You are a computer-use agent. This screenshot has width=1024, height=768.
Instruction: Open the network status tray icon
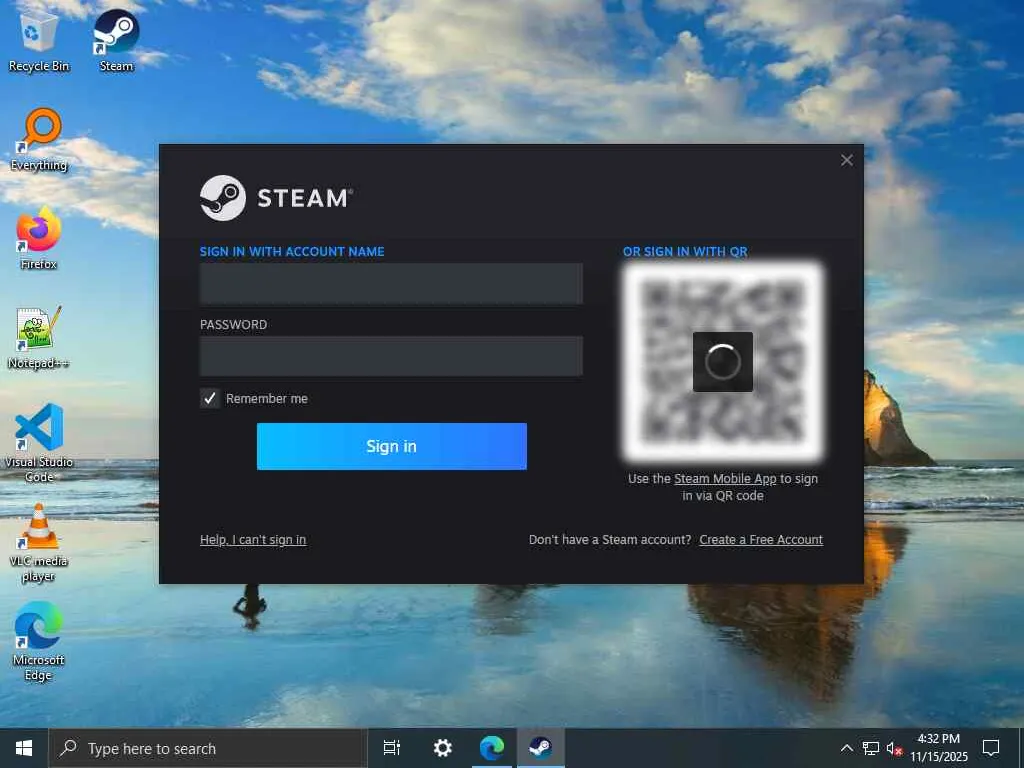[x=871, y=748]
